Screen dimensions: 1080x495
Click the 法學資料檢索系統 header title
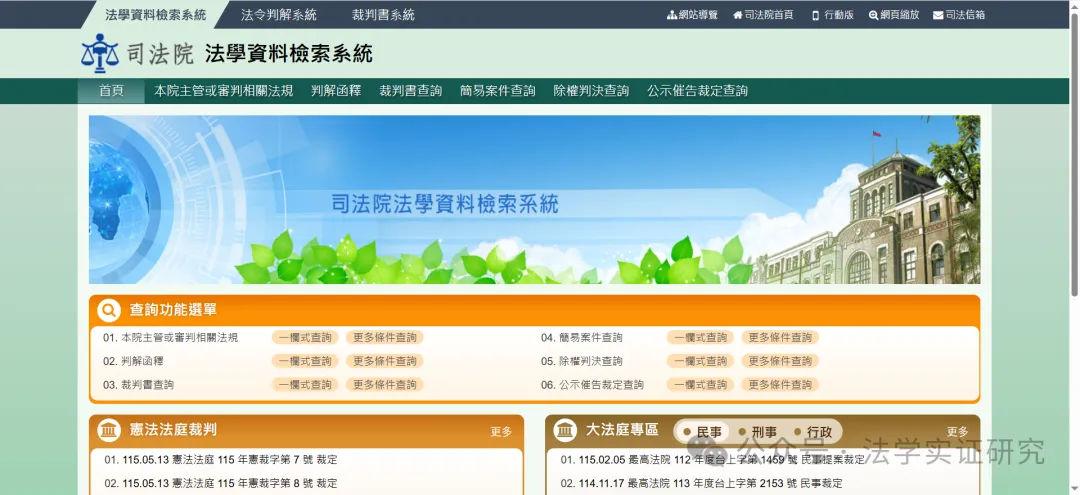pyautogui.click(x=289, y=53)
